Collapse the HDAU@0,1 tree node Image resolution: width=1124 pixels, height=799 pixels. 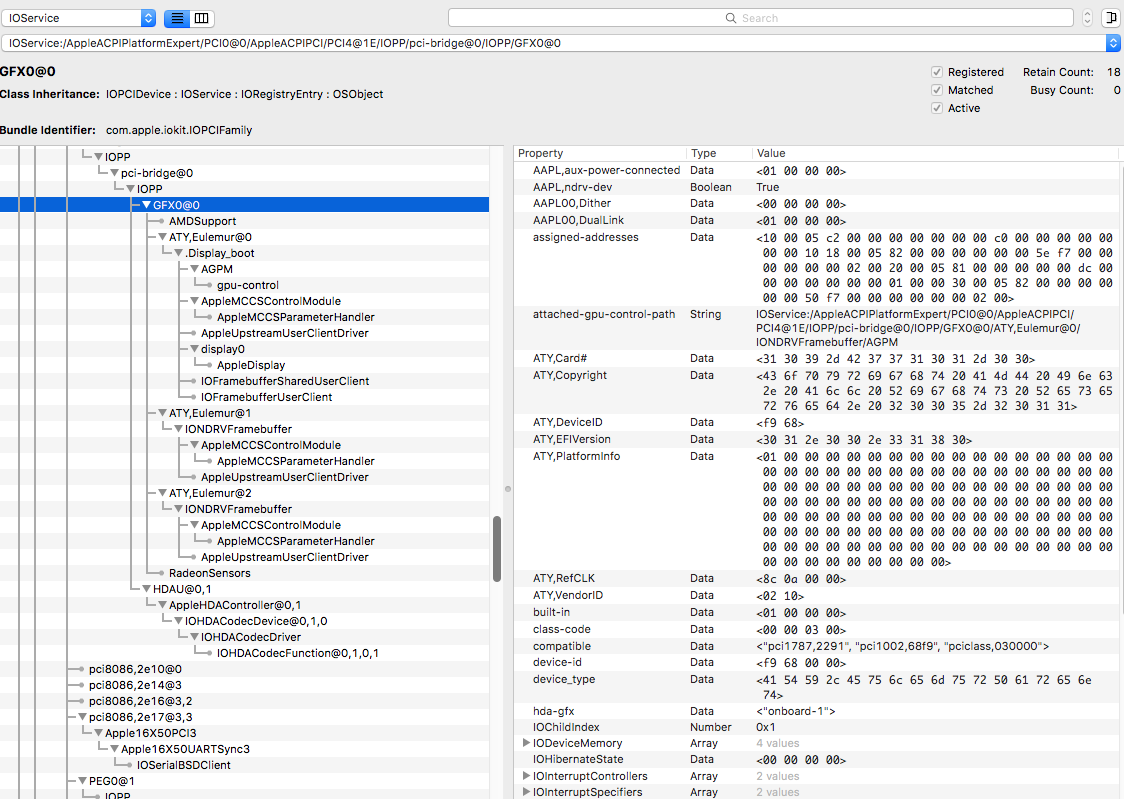pyautogui.click(x=146, y=589)
